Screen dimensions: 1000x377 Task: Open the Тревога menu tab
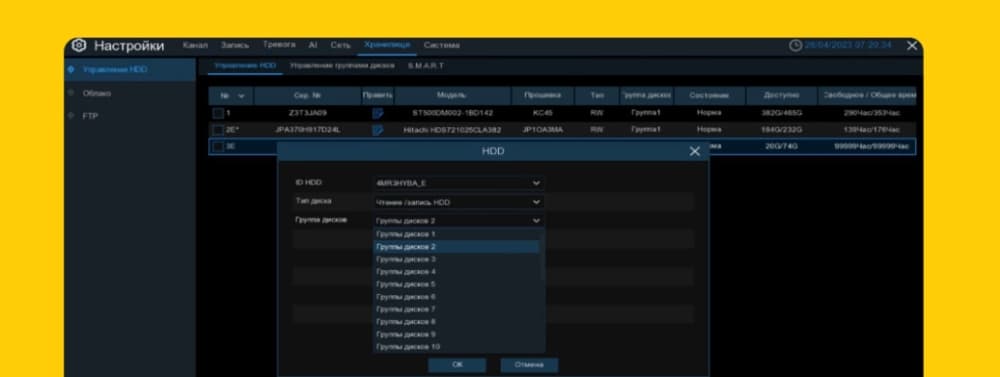[x=279, y=45]
